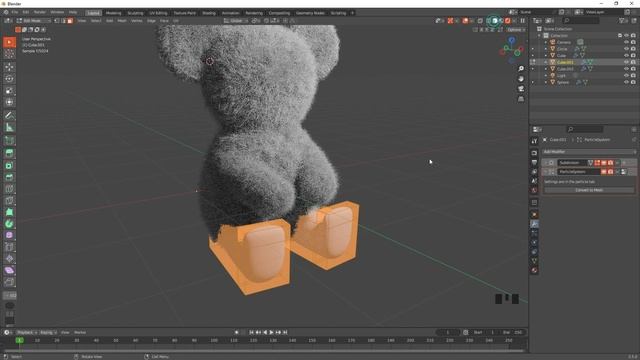Select the 3D Cursor tool
This screenshot has height=360, width=640.
pyautogui.click(x=9, y=54)
